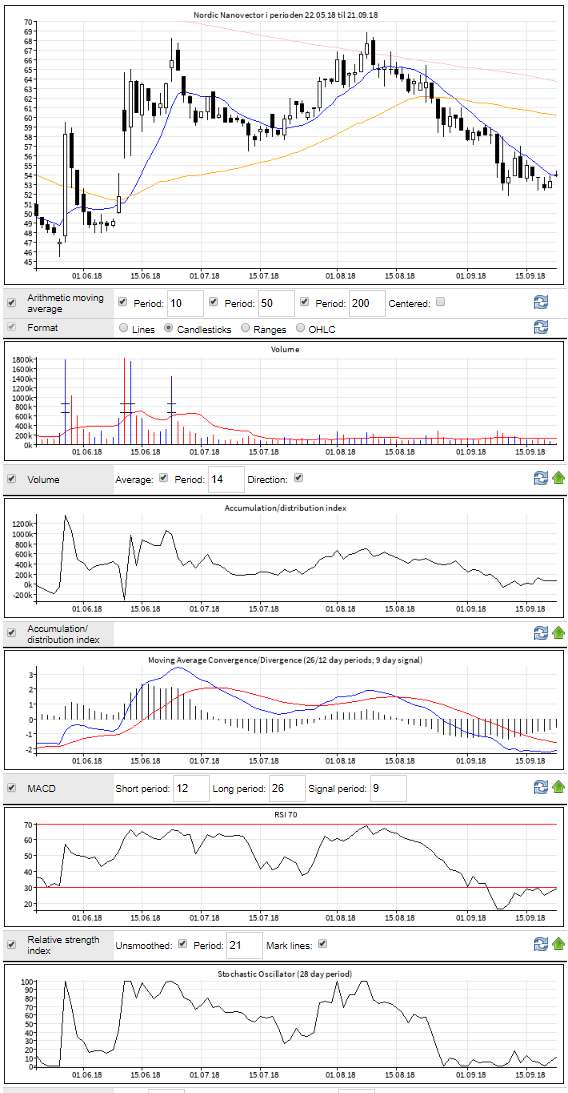Viewport: 568px width, 1093px height.
Task: Toggle the Period 200 moving average checkbox
Action: tap(305, 302)
